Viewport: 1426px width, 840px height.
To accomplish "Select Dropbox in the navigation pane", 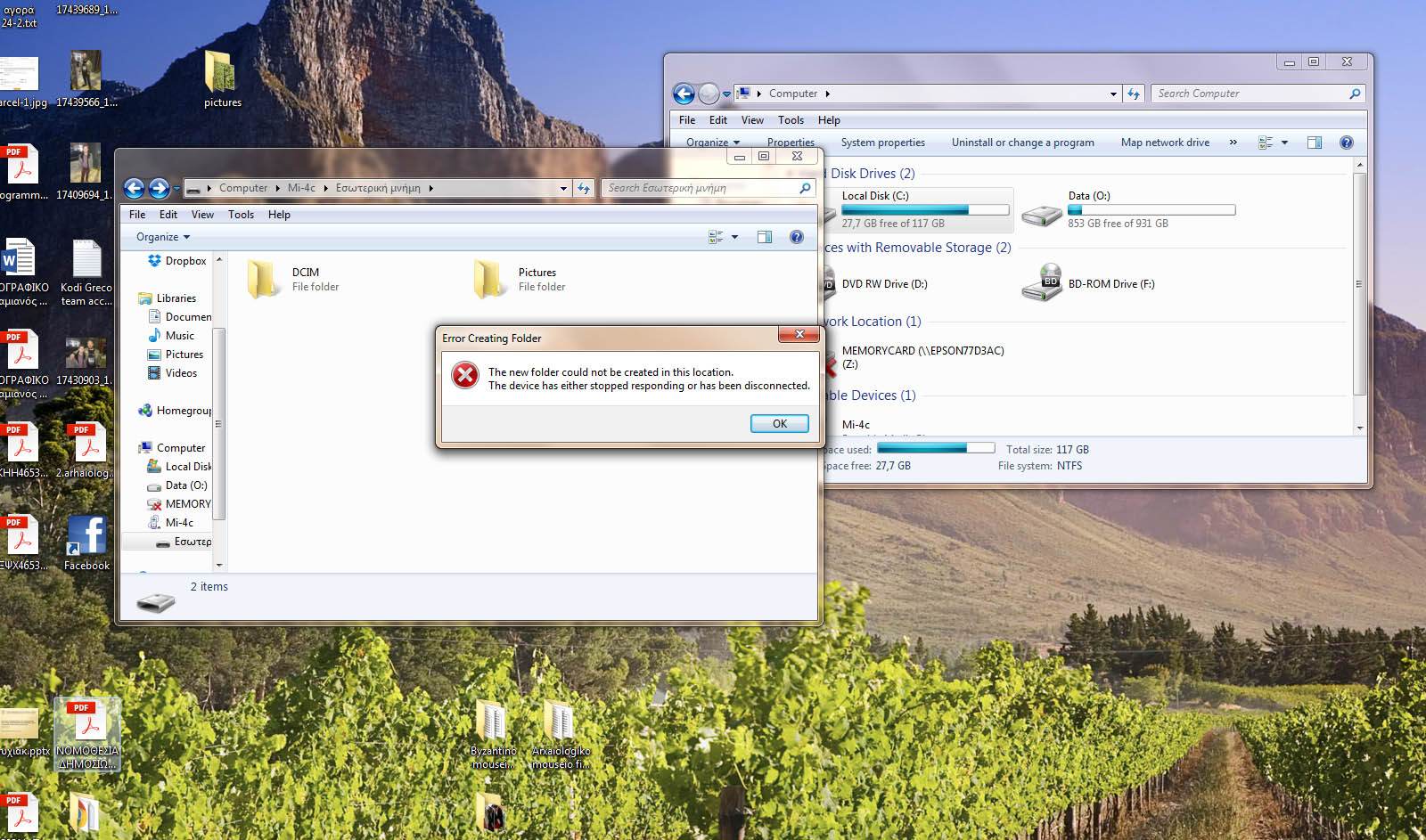I will tap(185, 261).
